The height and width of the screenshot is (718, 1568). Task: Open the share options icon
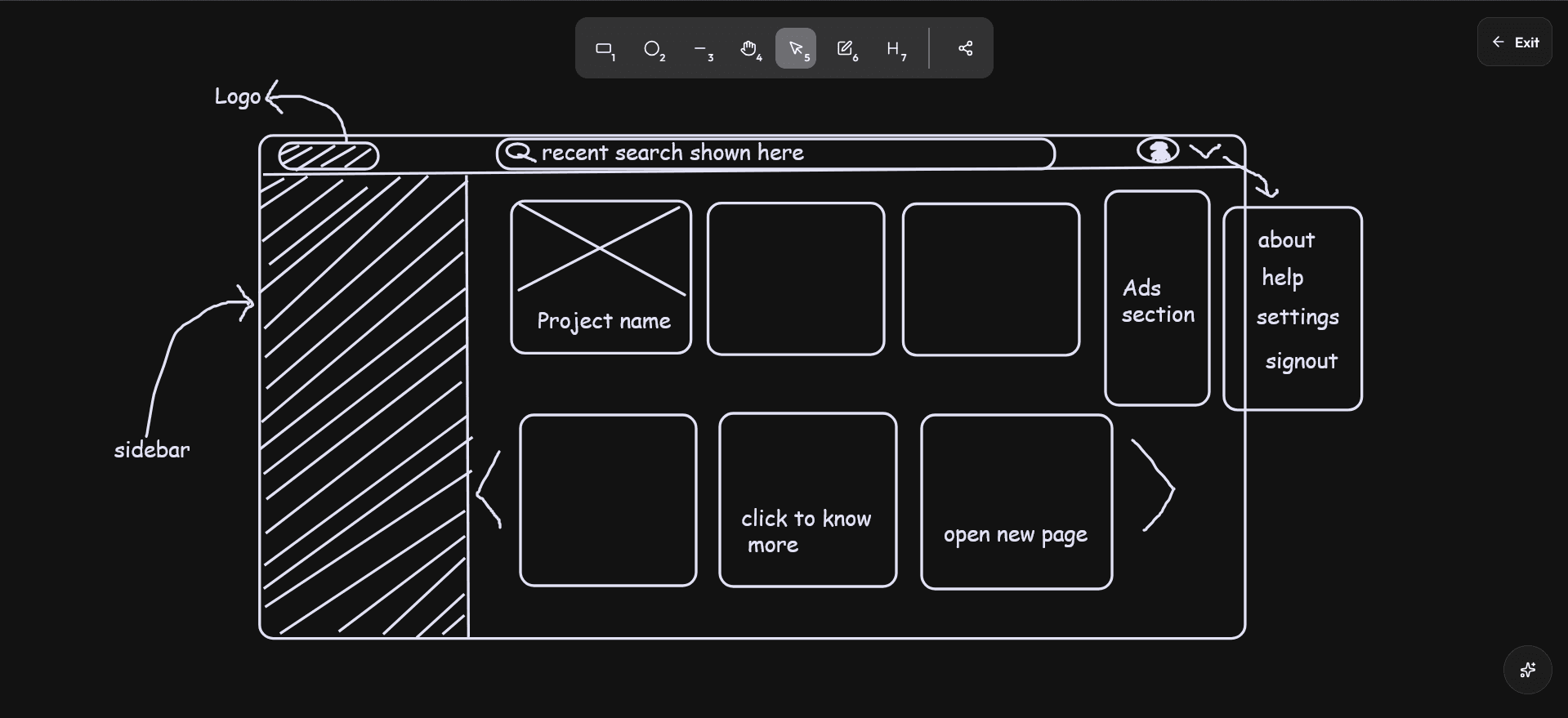(965, 49)
